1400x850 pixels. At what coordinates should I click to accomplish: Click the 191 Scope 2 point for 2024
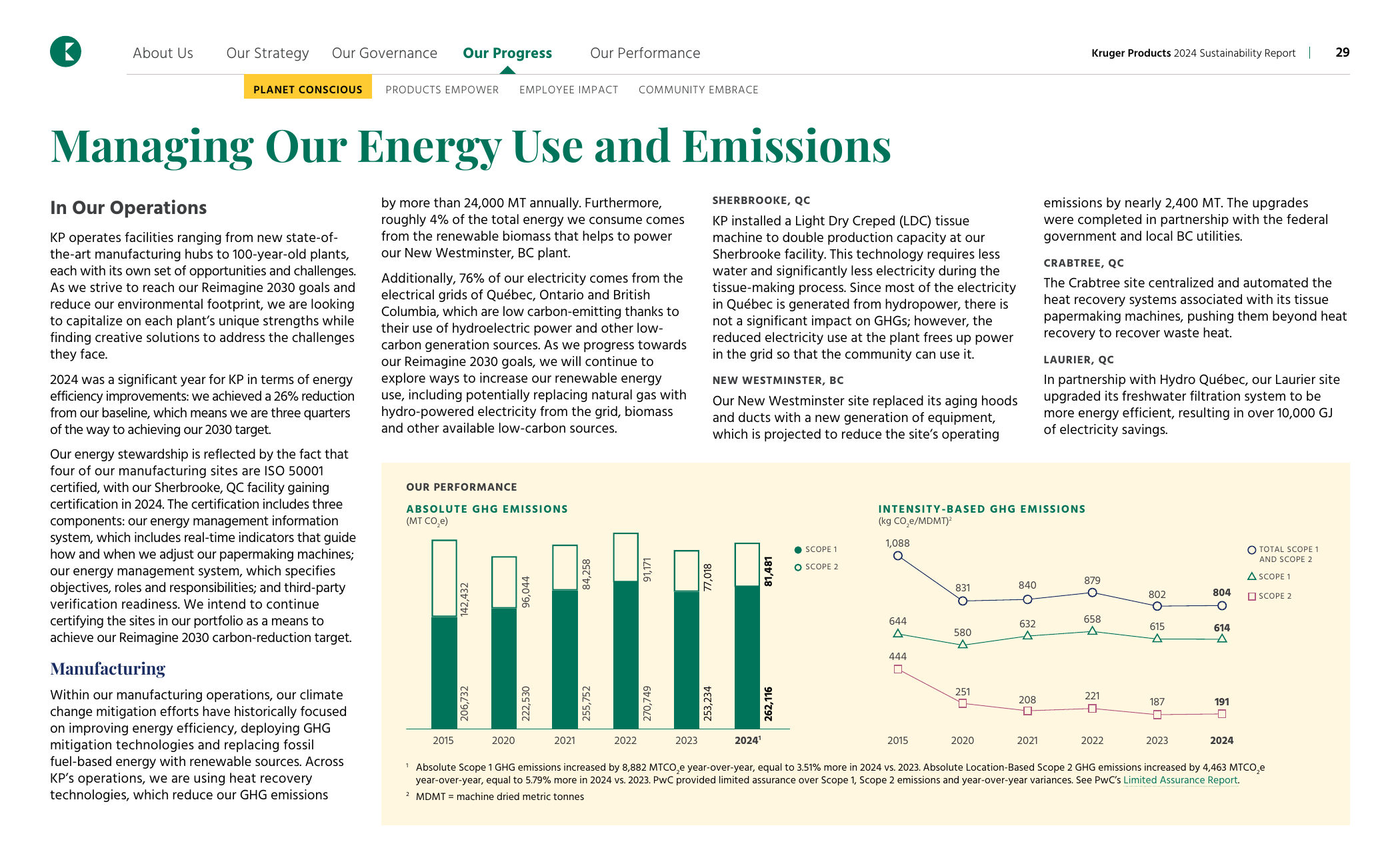[1221, 713]
